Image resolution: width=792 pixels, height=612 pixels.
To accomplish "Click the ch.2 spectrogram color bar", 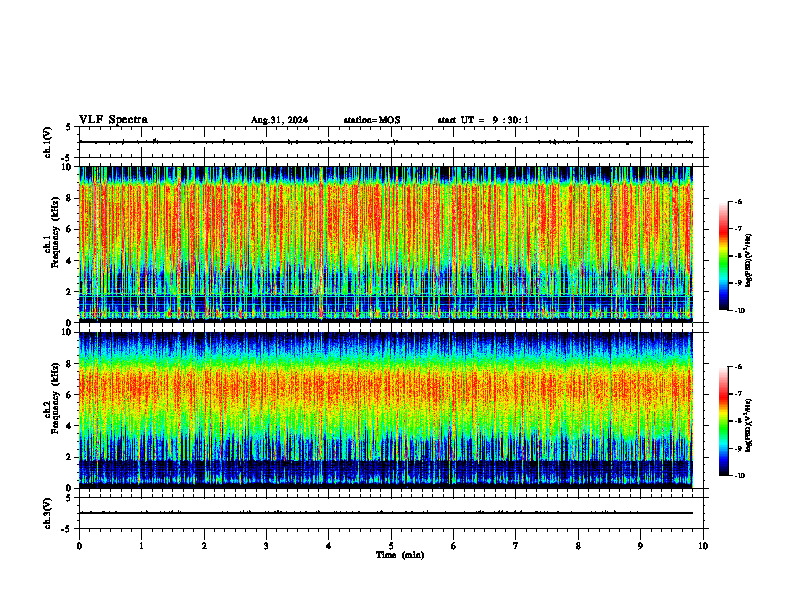I will click(723, 421).
